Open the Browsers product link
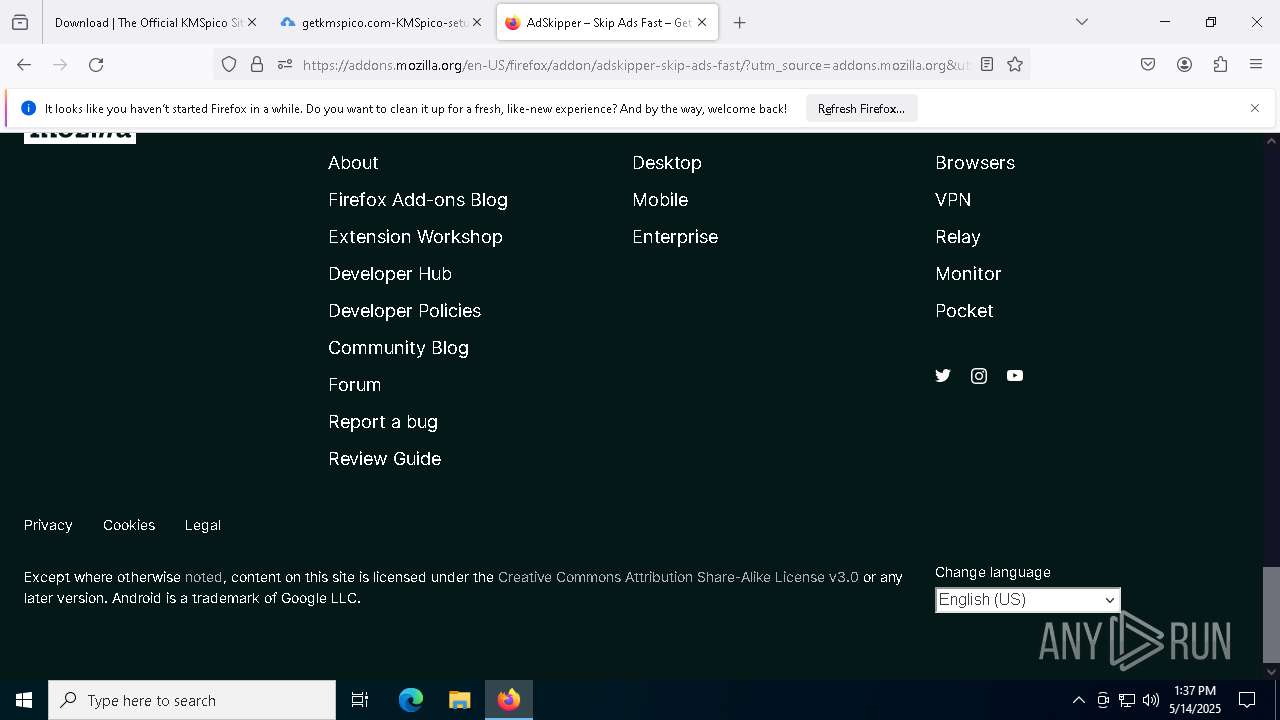The image size is (1280, 720). click(x=975, y=163)
